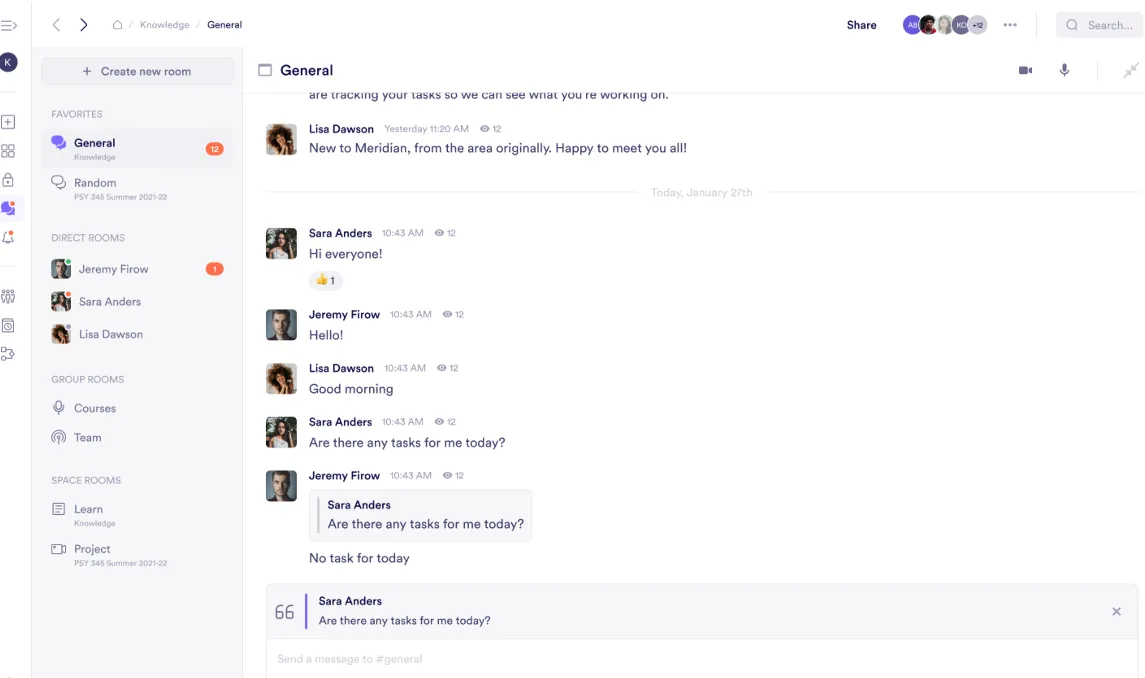Open Jeremy Firow direct room
The width and height of the screenshot is (1145, 678).
[x=113, y=269]
